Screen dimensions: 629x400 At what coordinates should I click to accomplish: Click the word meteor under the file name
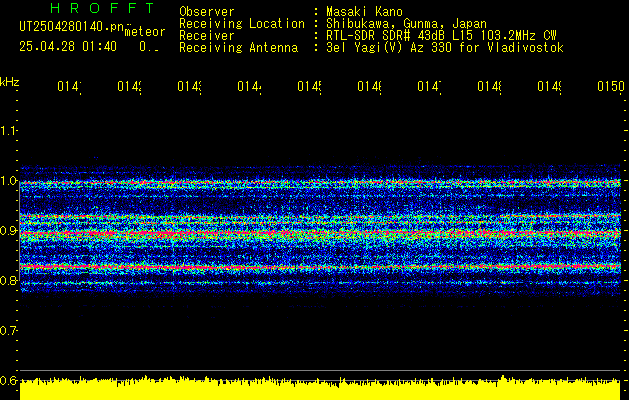click(x=145, y=32)
